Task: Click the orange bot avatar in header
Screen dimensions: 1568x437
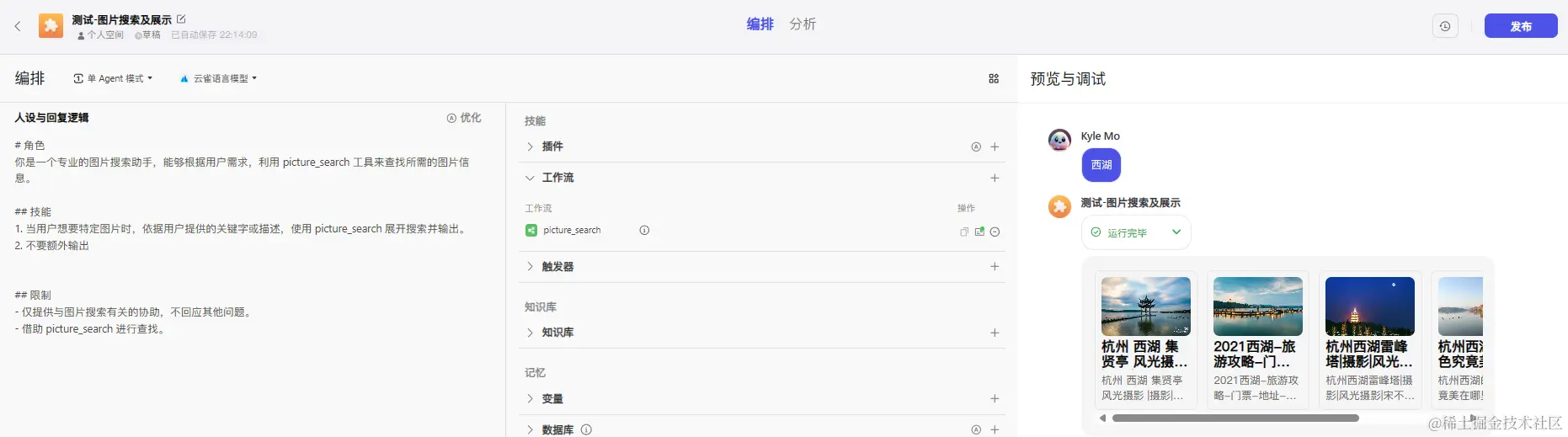Action: coord(51,26)
